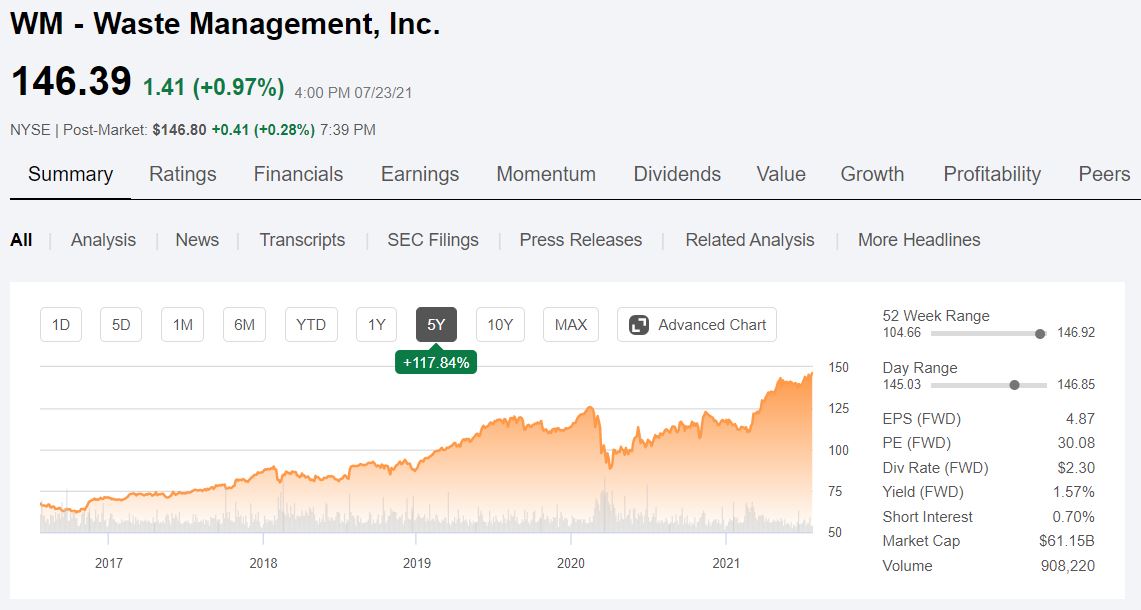Set chart range to YTD
This screenshot has width=1141, height=610.
[311, 325]
